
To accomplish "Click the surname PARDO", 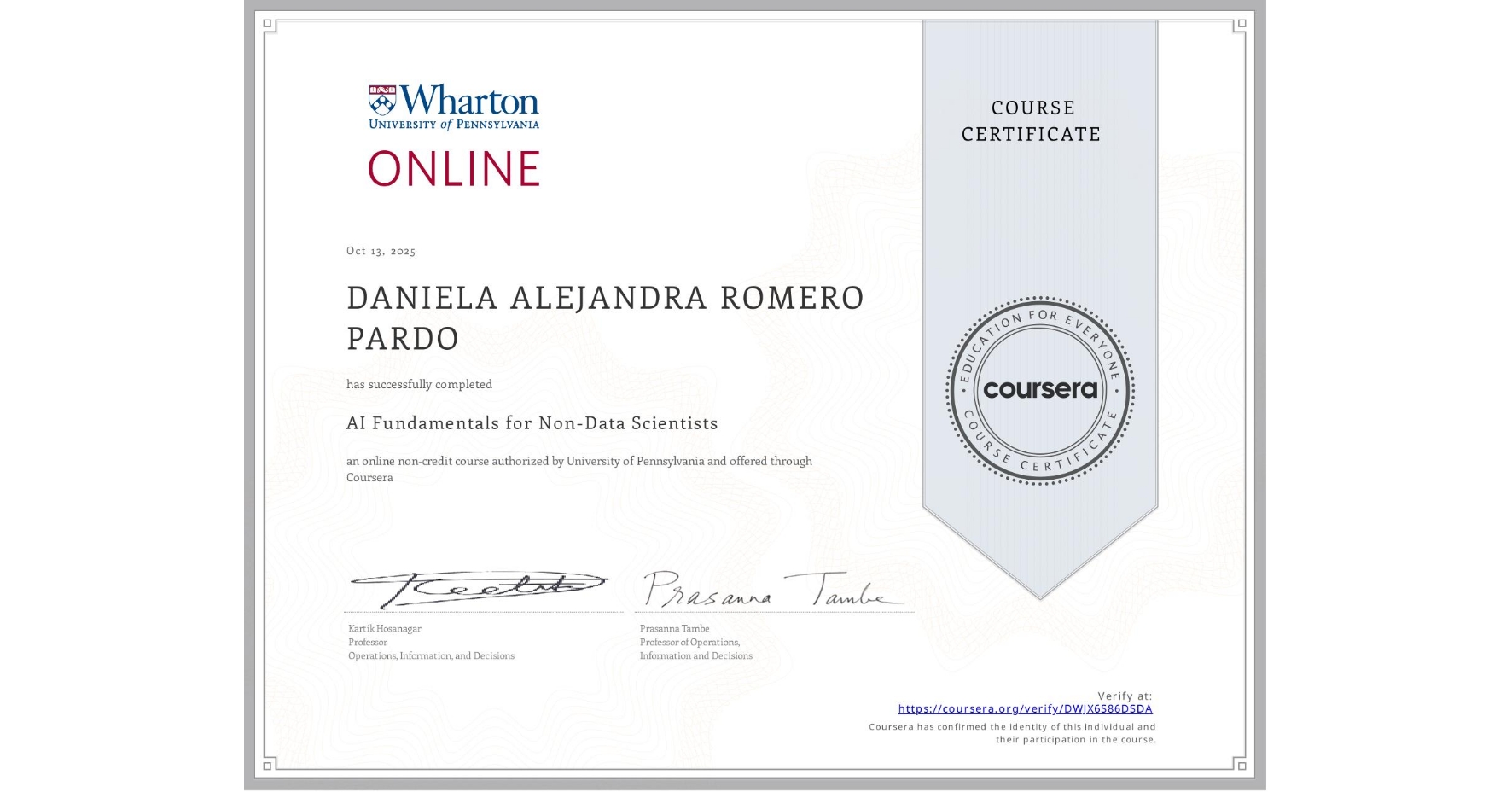I will tap(403, 339).
